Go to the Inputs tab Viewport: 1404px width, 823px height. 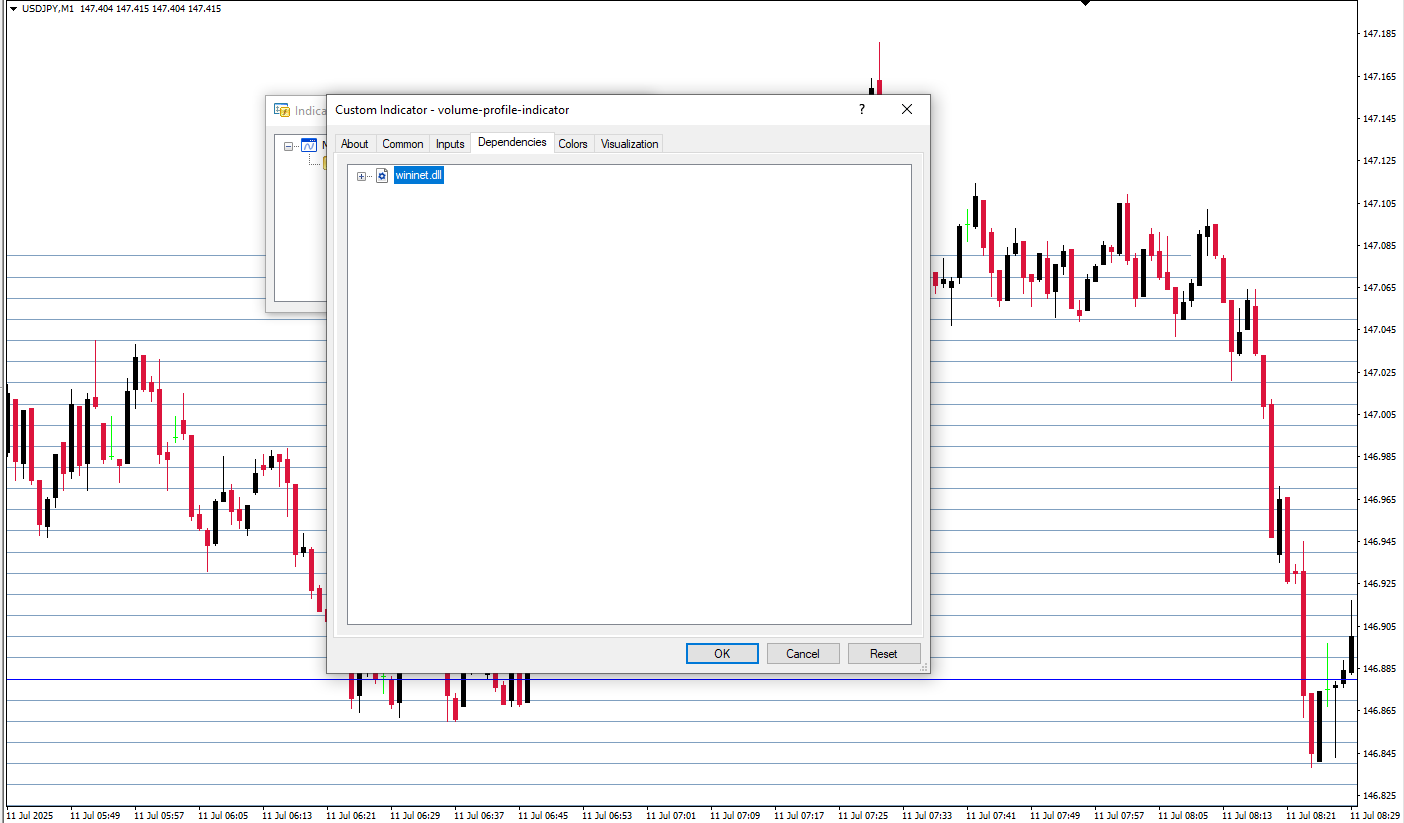pyautogui.click(x=450, y=144)
